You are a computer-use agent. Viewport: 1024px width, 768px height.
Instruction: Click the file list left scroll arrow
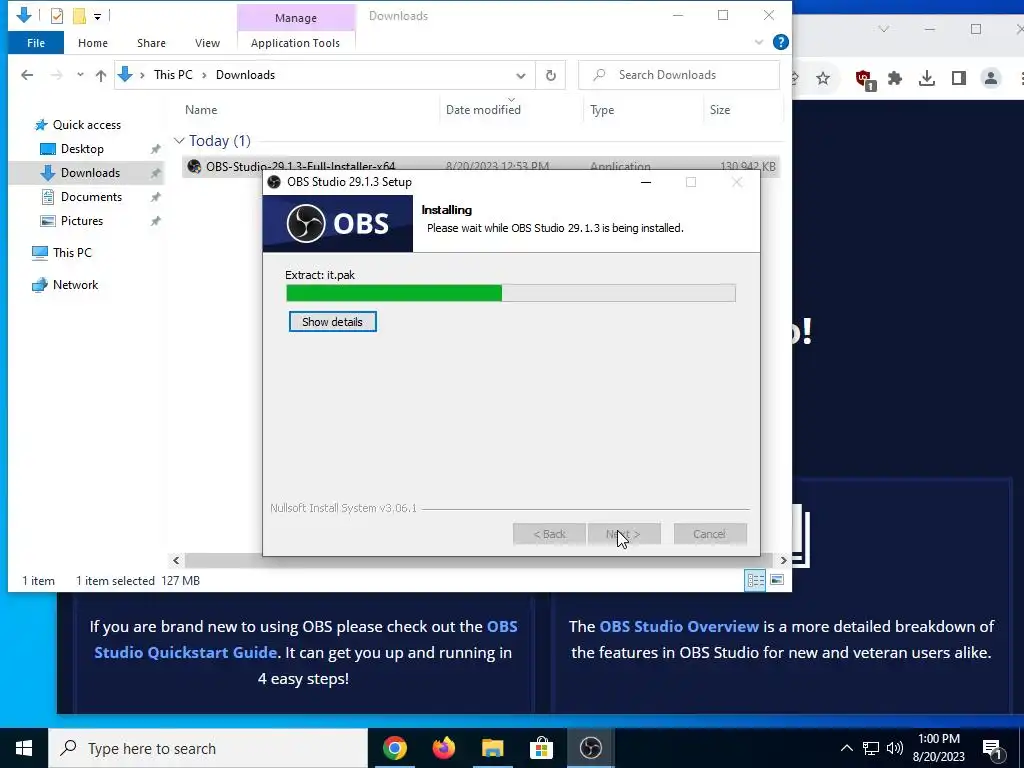pyautogui.click(x=176, y=560)
